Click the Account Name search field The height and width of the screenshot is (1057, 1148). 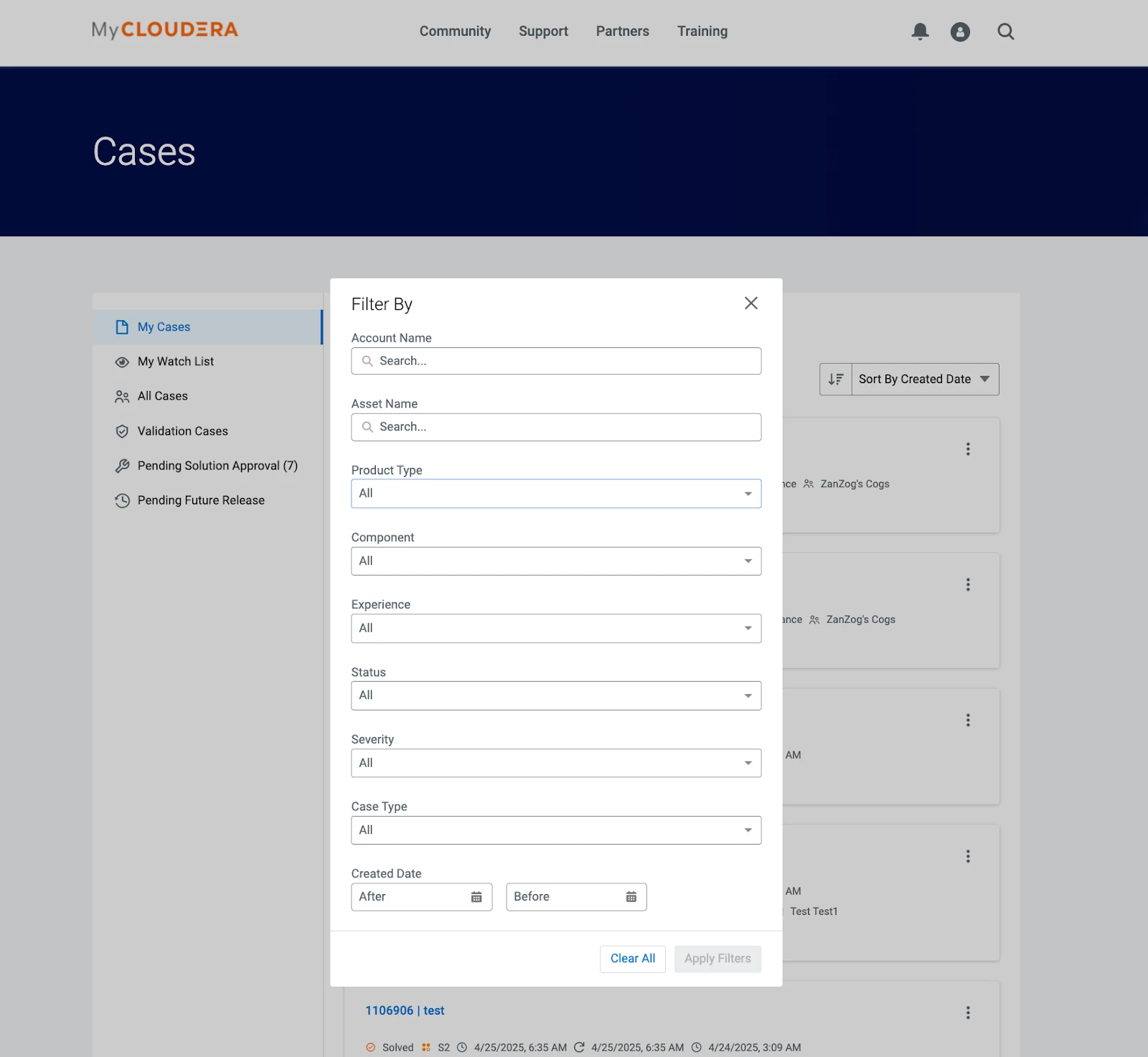tap(556, 361)
